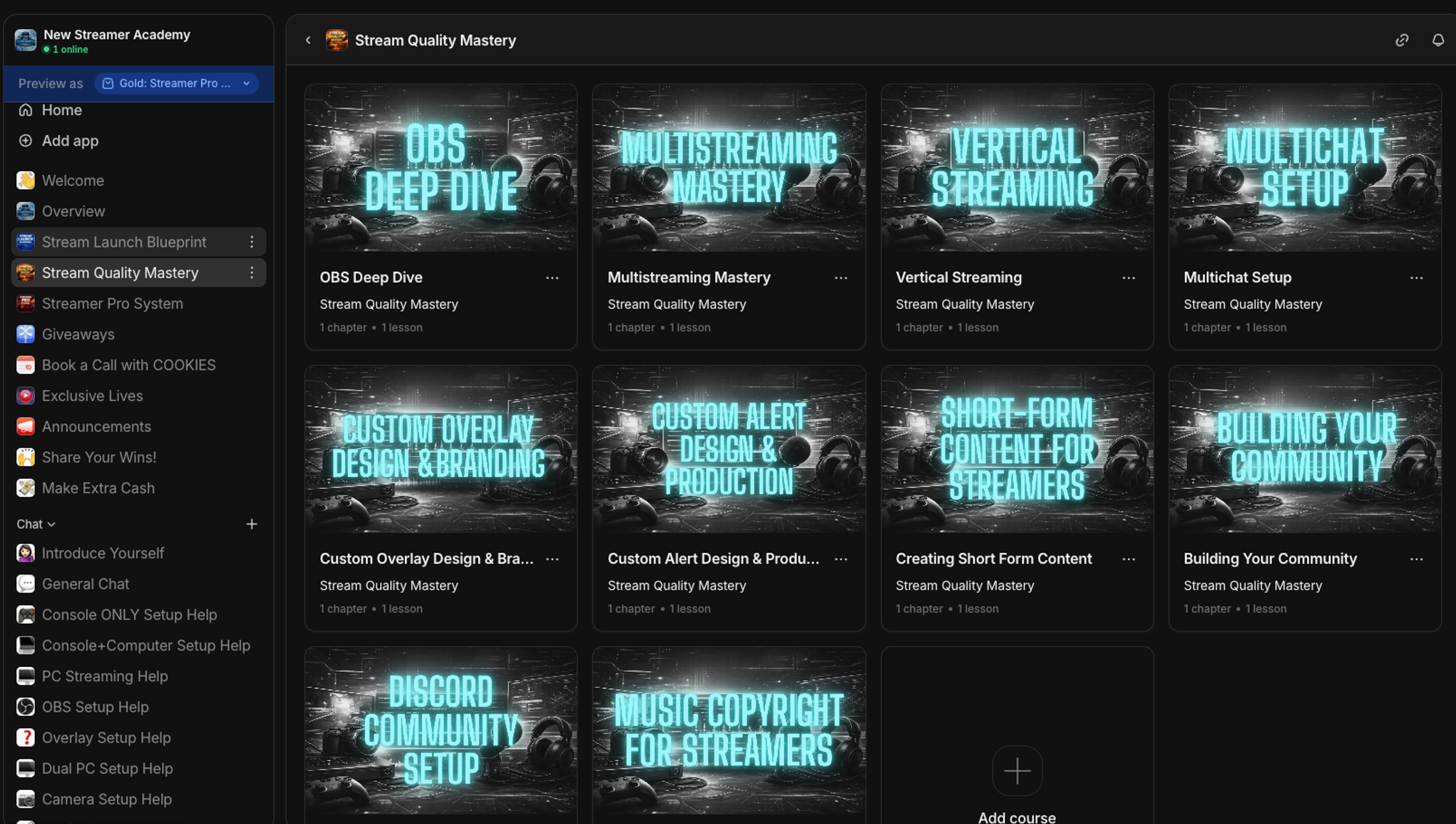Collapse the Chat section chevron
Image resolution: width=1456 pixels, height=824 pixels.
[52, 525]
